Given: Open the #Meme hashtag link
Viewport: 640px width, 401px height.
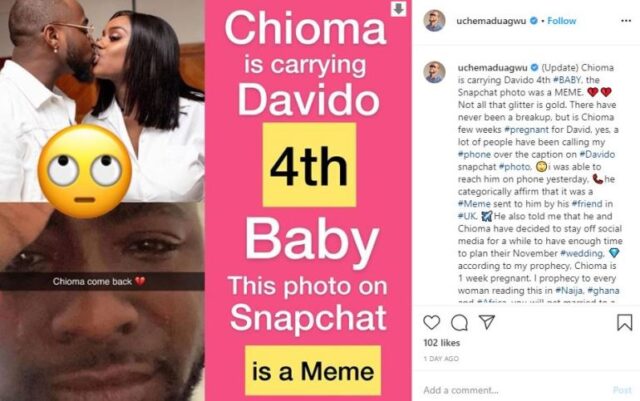Looking at the screenshot, I should pyautogui.click(x=474, y=204).
